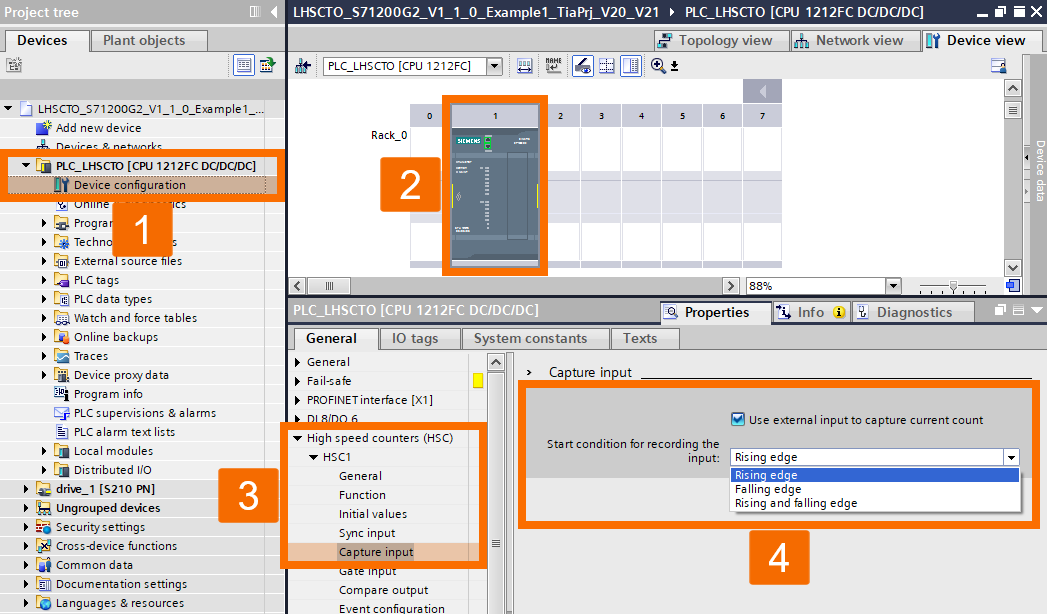
Task: Open PLC supervisions & alarms
Action: tap(144, 413)
